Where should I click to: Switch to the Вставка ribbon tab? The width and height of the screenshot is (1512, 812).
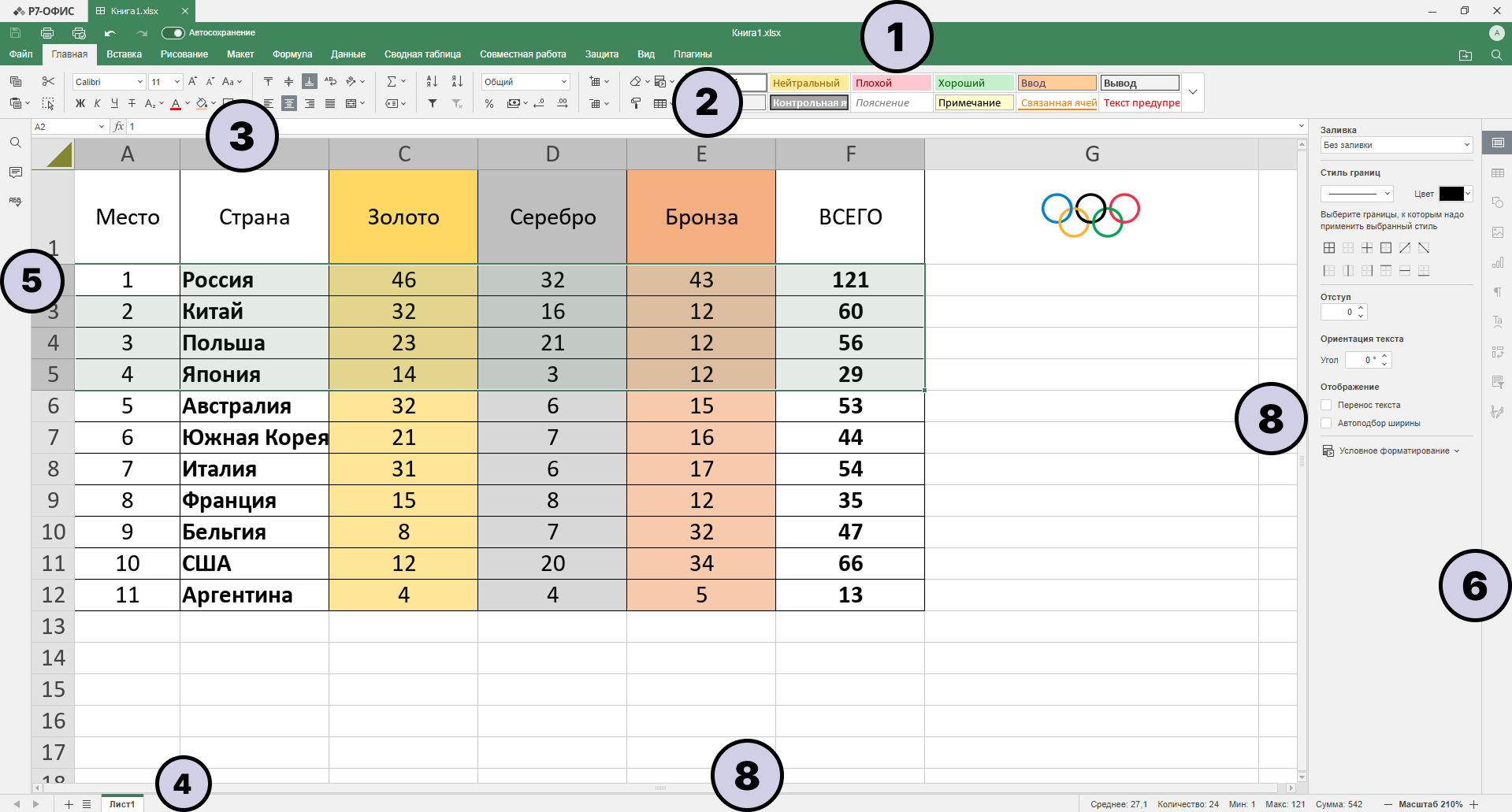124,54
